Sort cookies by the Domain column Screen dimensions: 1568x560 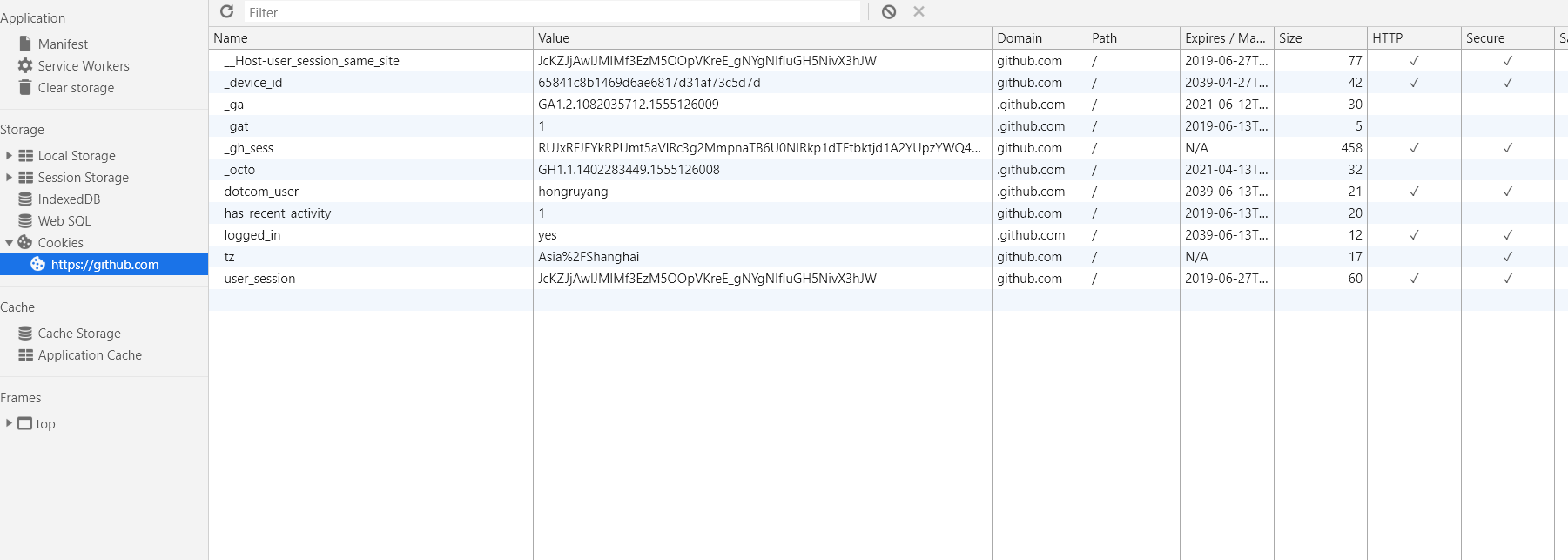1040,38
